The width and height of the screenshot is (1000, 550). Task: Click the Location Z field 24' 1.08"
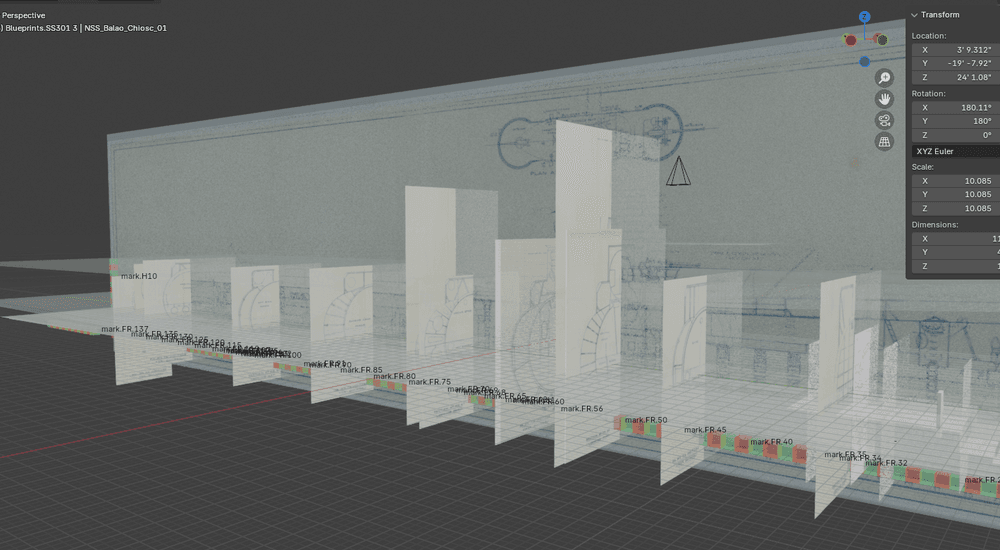click(956, 77)
